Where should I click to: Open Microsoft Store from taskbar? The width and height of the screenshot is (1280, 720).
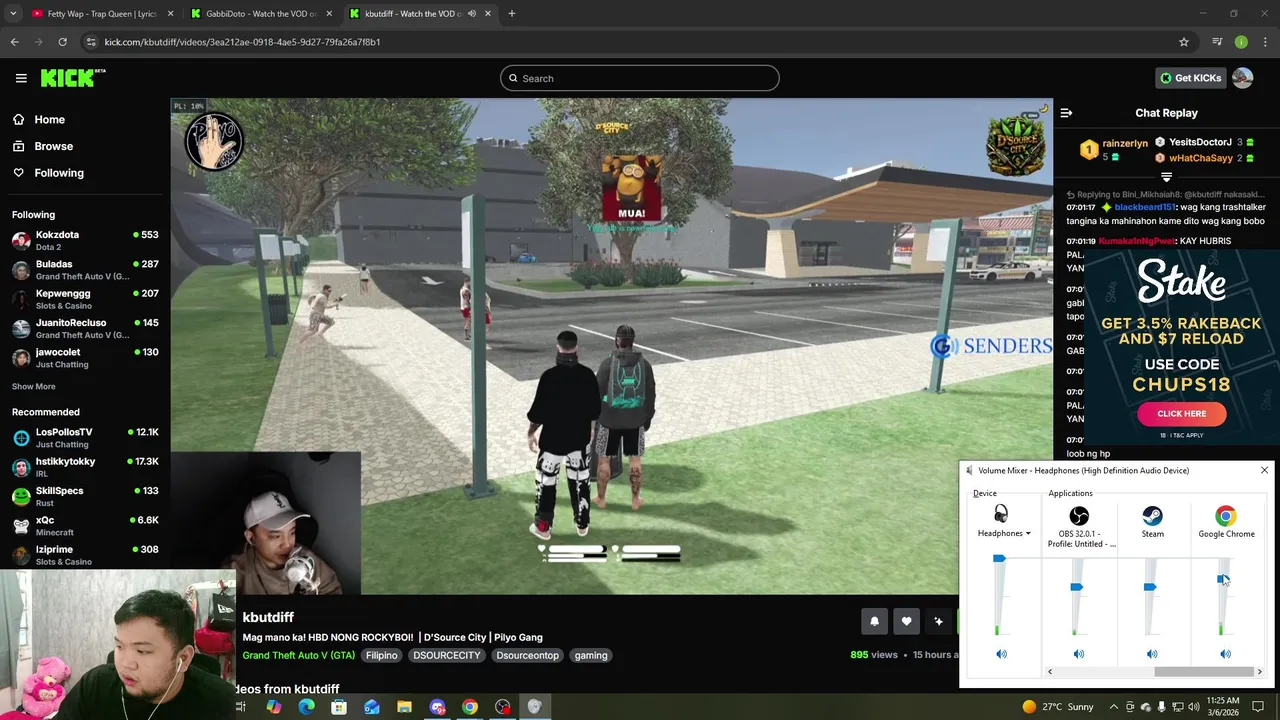(x=339, y=707)
